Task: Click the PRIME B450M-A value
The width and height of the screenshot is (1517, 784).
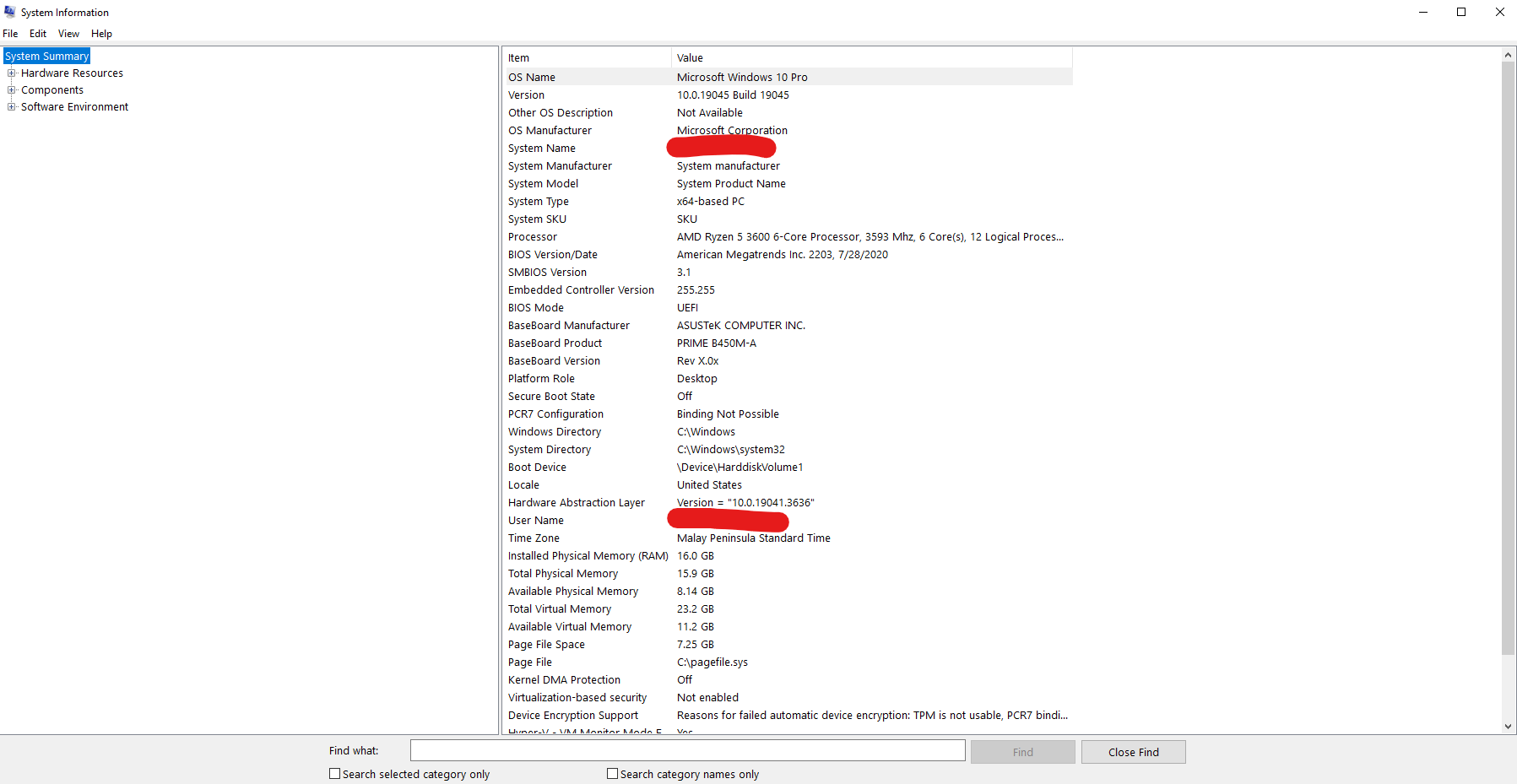Action: coord(717,343)
